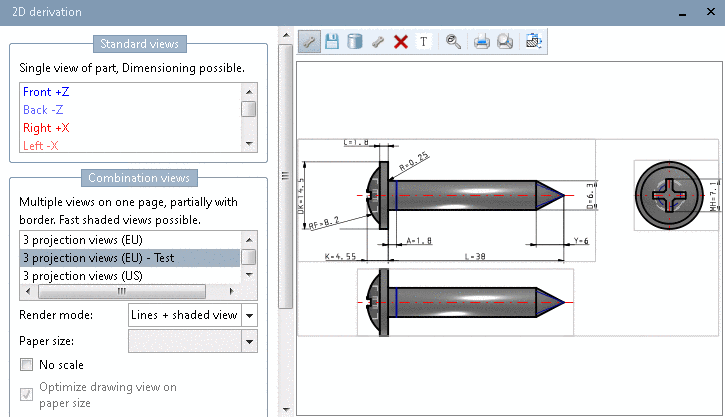Viewport: 725px width, 417px height.
Task: Click the database cylinder icon
Action: pyautogui.click(x=354, y=42)
